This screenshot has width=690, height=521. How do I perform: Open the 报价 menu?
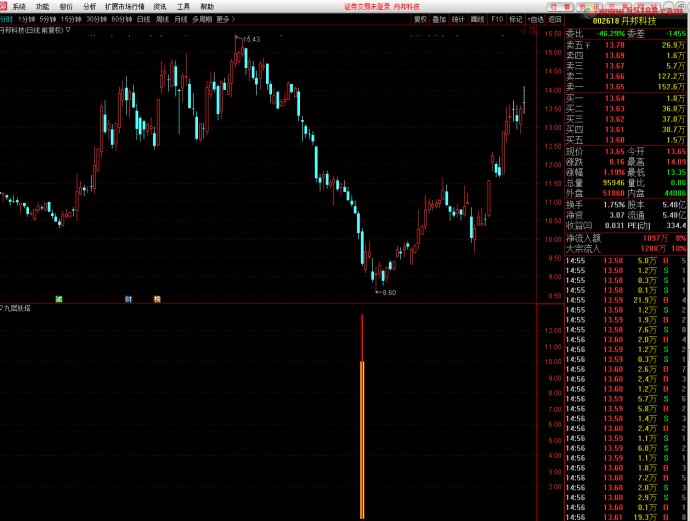tap(66, 7)
